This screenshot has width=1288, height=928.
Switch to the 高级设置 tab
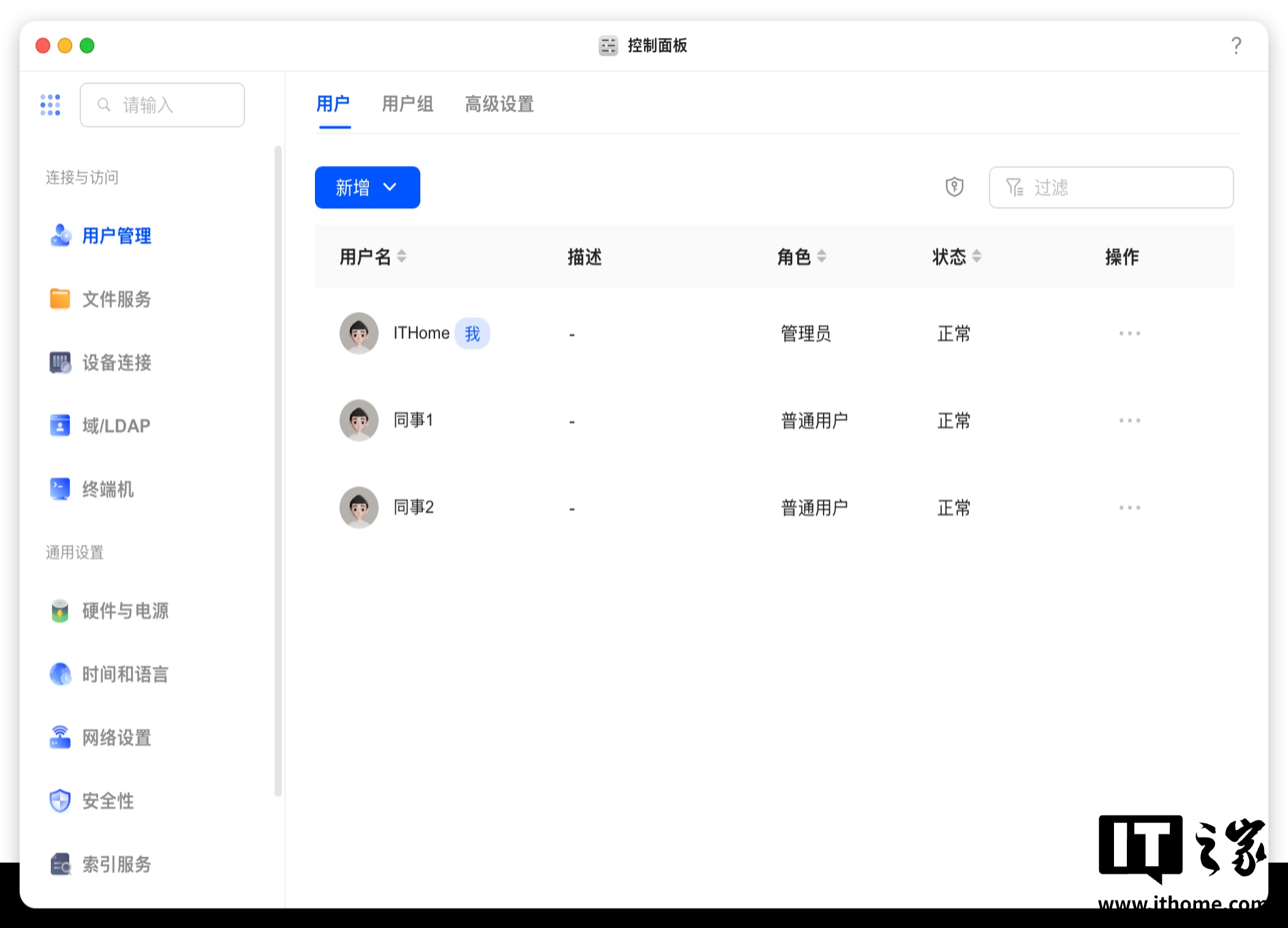(x=499, y=104)
